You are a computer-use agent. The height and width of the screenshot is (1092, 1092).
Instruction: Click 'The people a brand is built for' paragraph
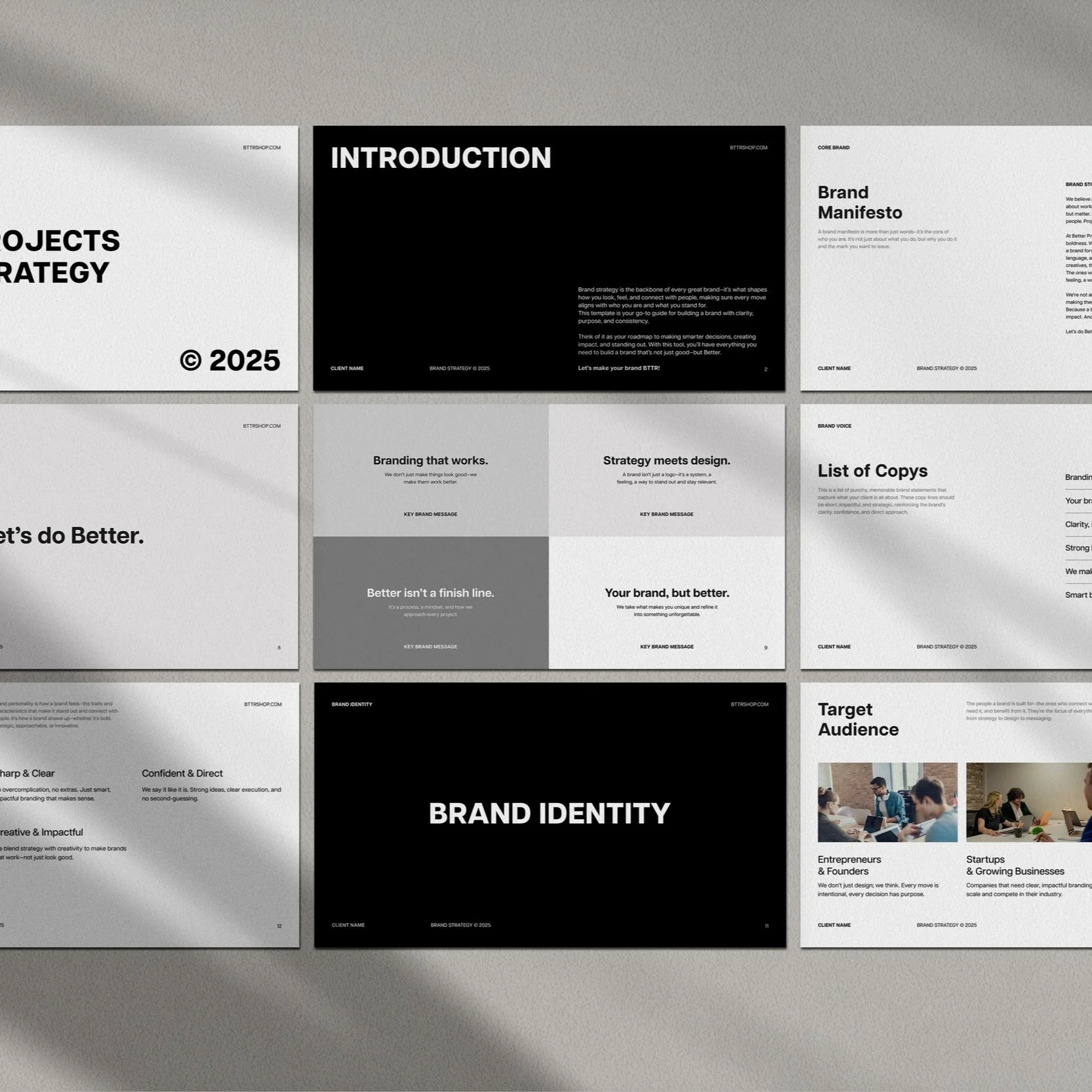(1029, 711)
